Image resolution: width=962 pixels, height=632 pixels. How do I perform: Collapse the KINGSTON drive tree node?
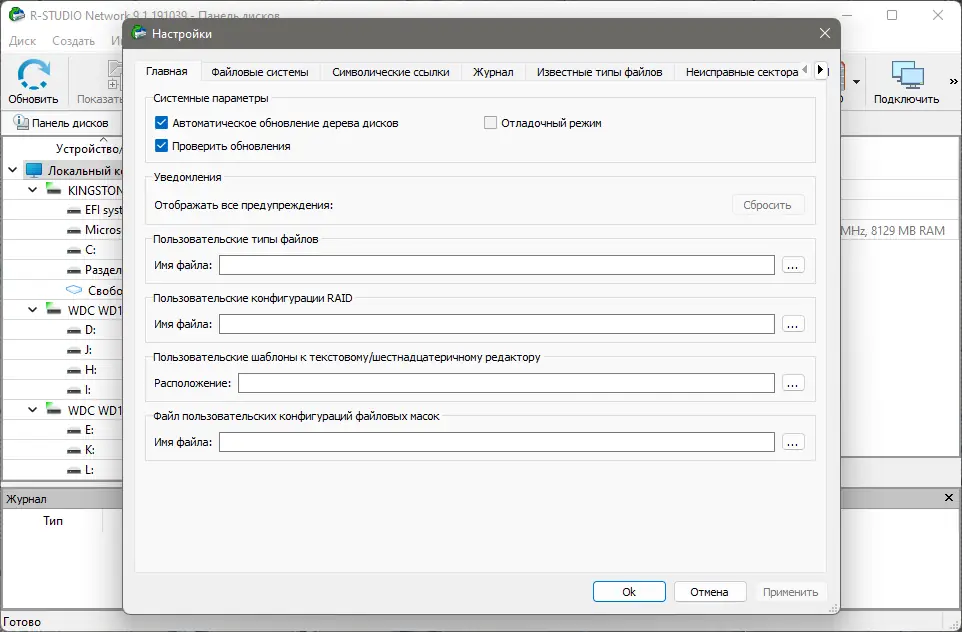tap(32, 190)
